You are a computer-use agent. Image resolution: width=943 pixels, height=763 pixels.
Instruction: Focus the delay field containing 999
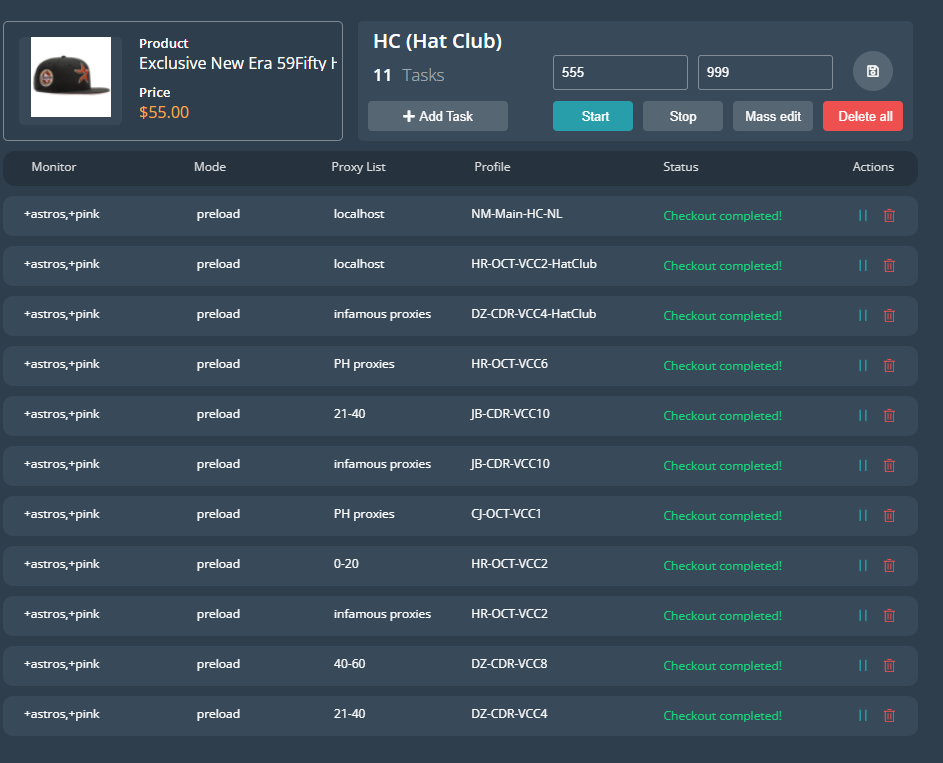[765, 72]
